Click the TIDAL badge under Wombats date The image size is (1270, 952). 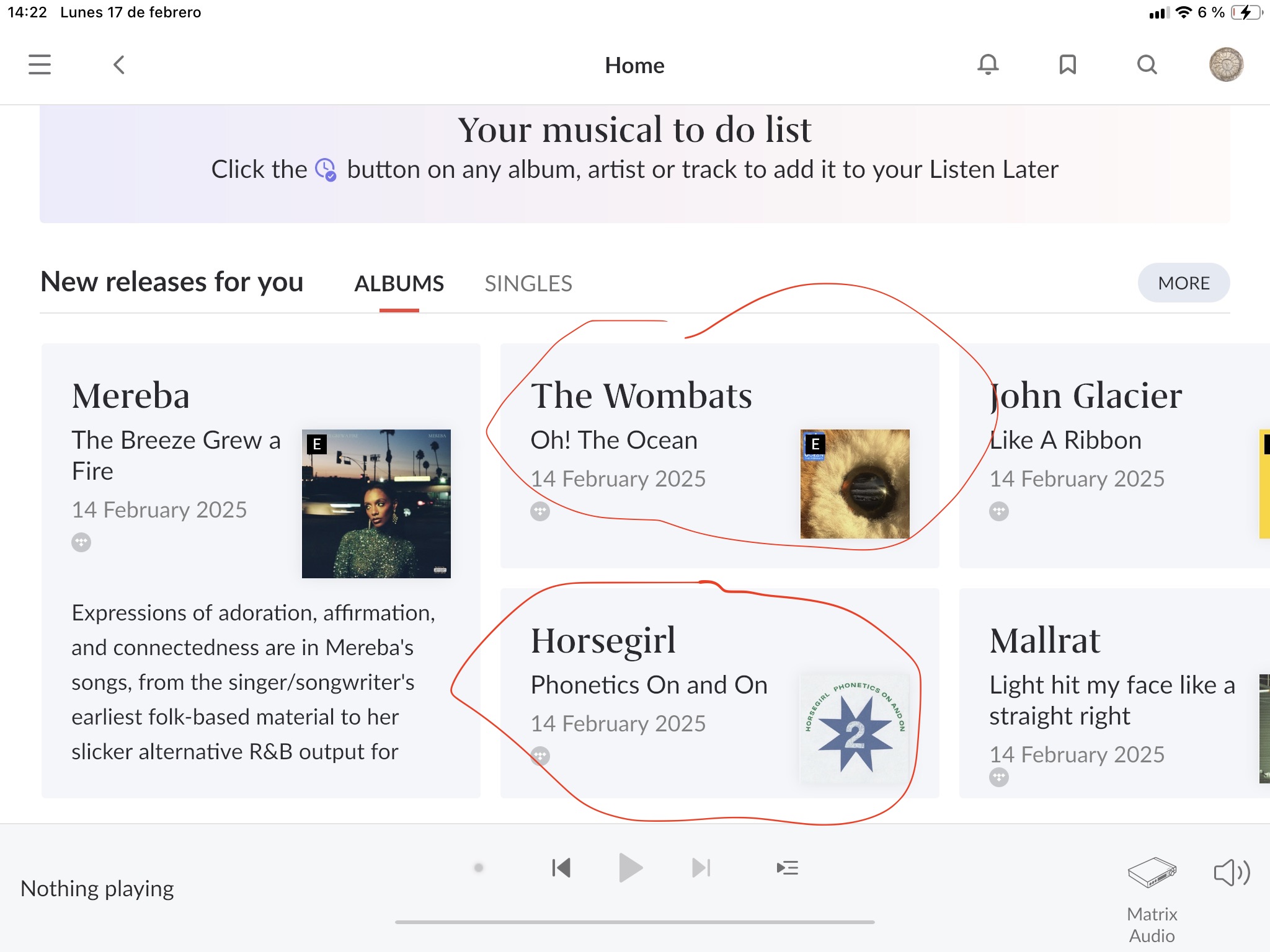540,511
